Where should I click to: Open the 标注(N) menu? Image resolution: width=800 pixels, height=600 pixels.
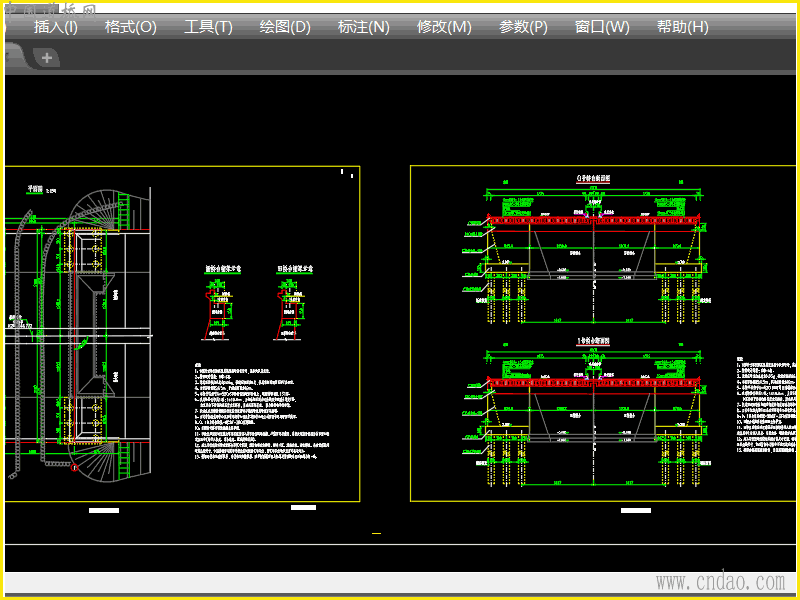[x=363, y=27]
